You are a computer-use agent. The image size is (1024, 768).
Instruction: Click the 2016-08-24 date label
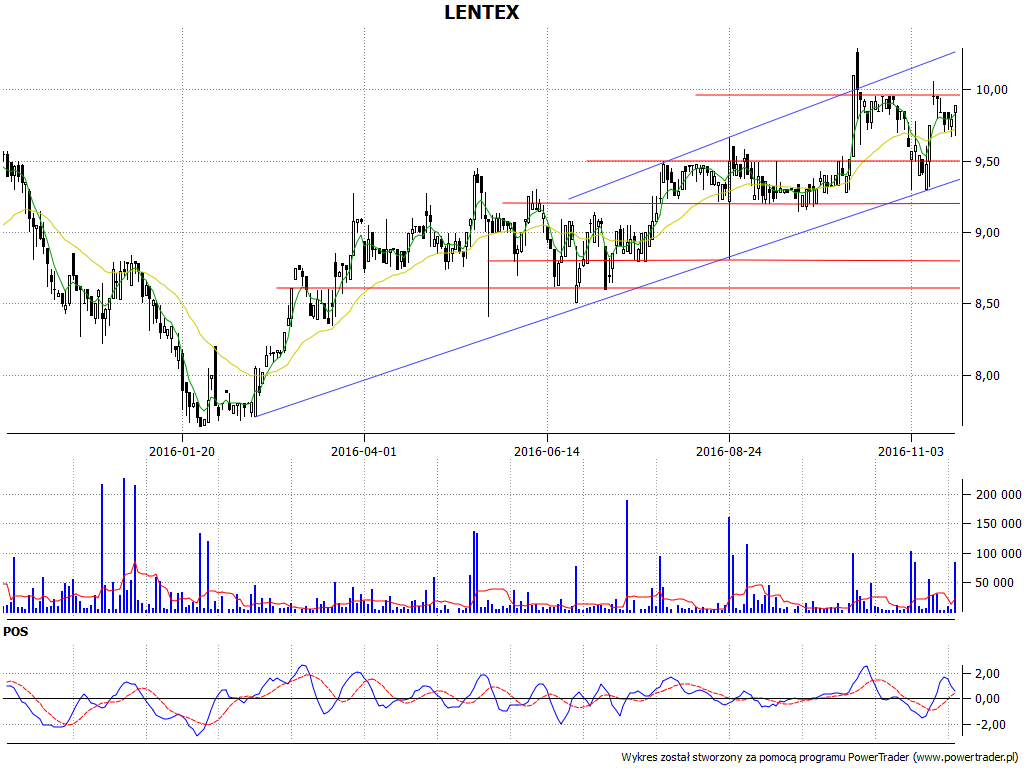click(x=729, y=451)
